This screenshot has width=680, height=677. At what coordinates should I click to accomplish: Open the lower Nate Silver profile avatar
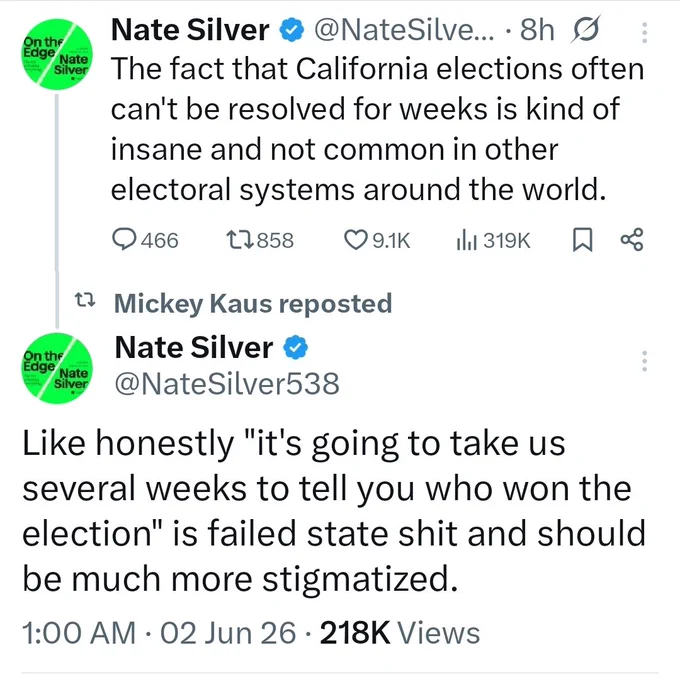point(57,368)
